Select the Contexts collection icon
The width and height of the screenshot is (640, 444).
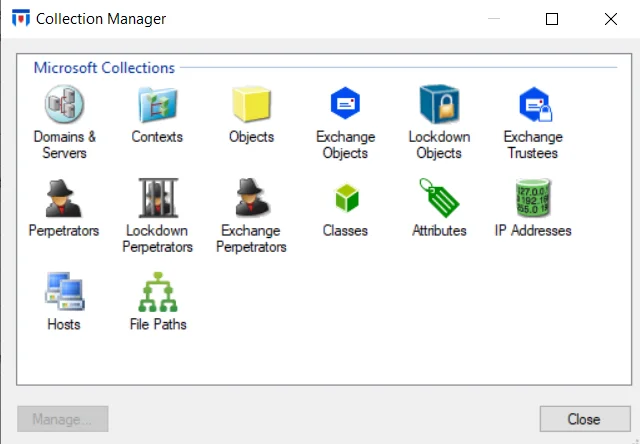pyautogui.click(x=158, y=104)
